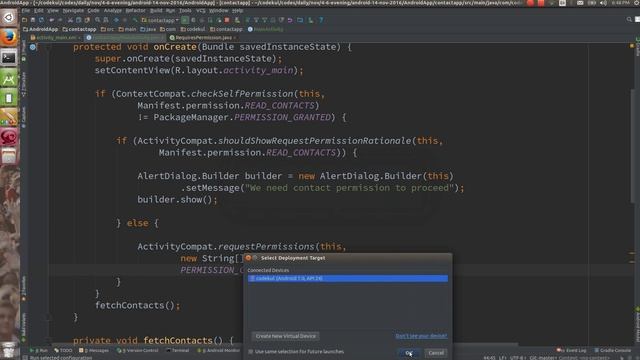The image size is (640, 360).
Task: Click the onCreate override gutter icon
Action: pos(33,47)
